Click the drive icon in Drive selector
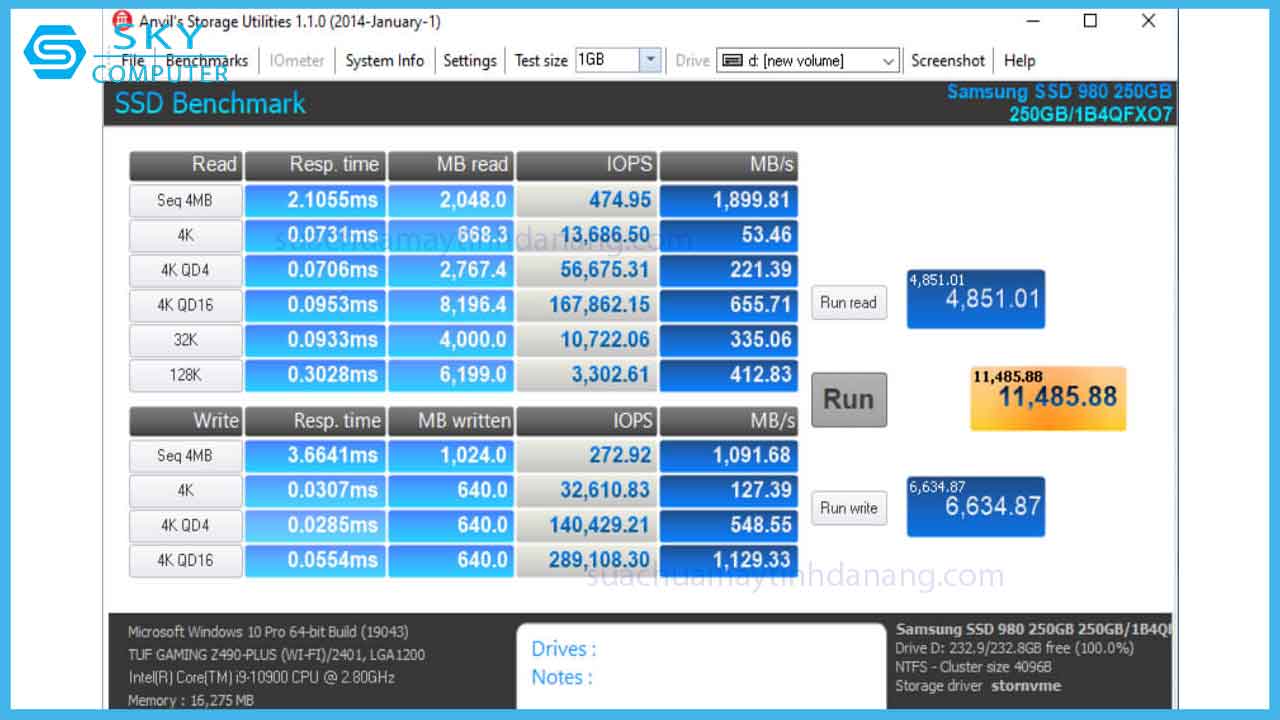The image size is (1280, 720). 732,61
